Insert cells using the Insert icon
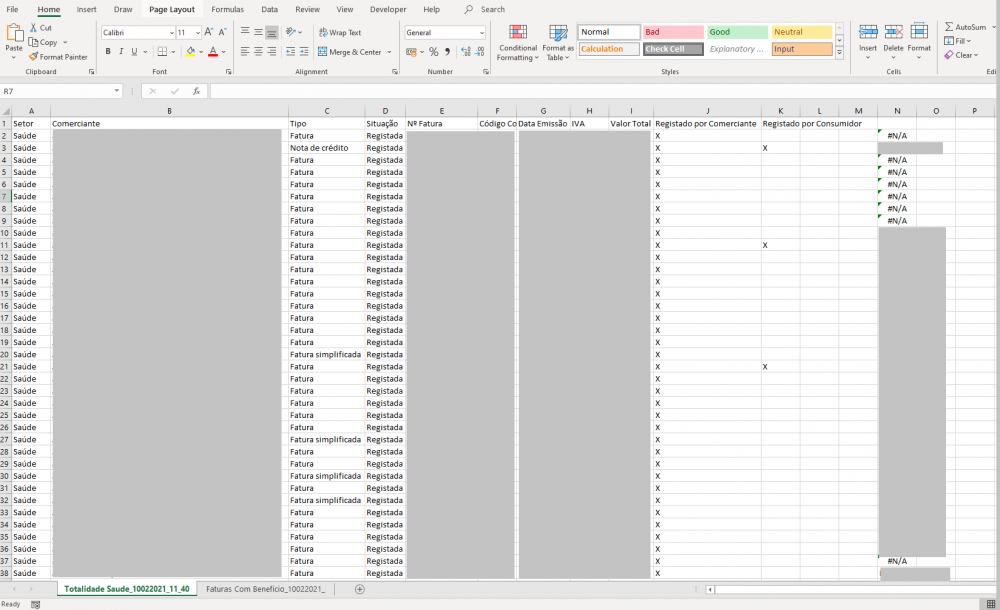This screenshot has height=610, width=1000. (x=868, y=32)
